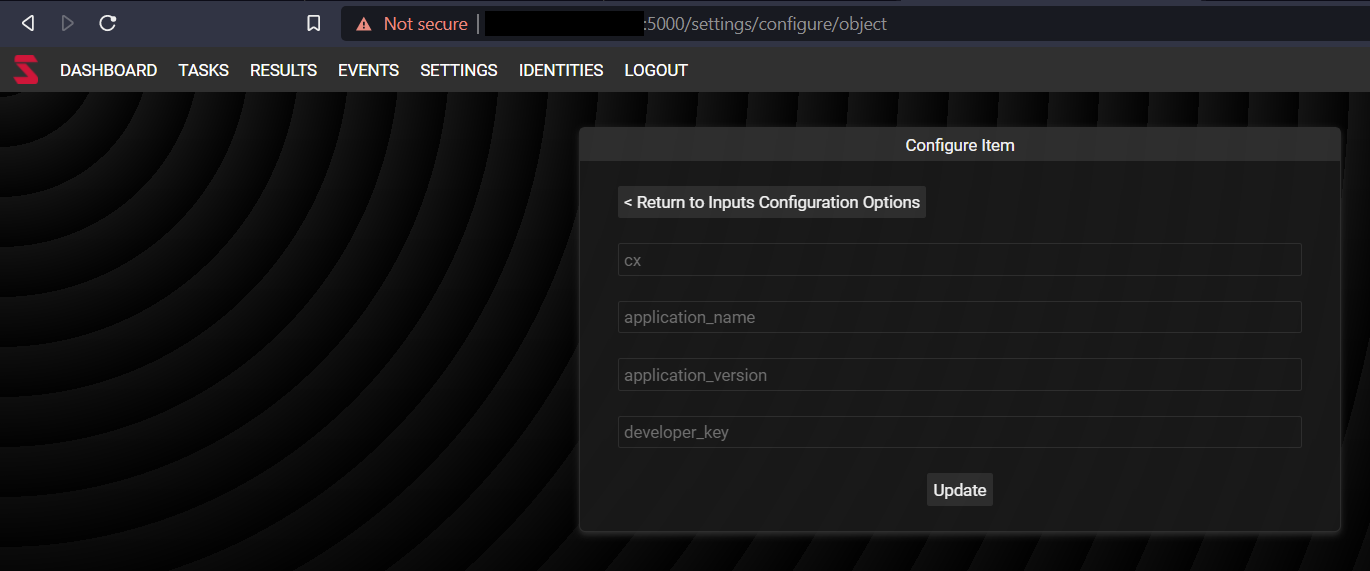This screenshot has width=1370, height=571.
Task: Click the Not secure warning triangle icon
Action: (364, 24)
